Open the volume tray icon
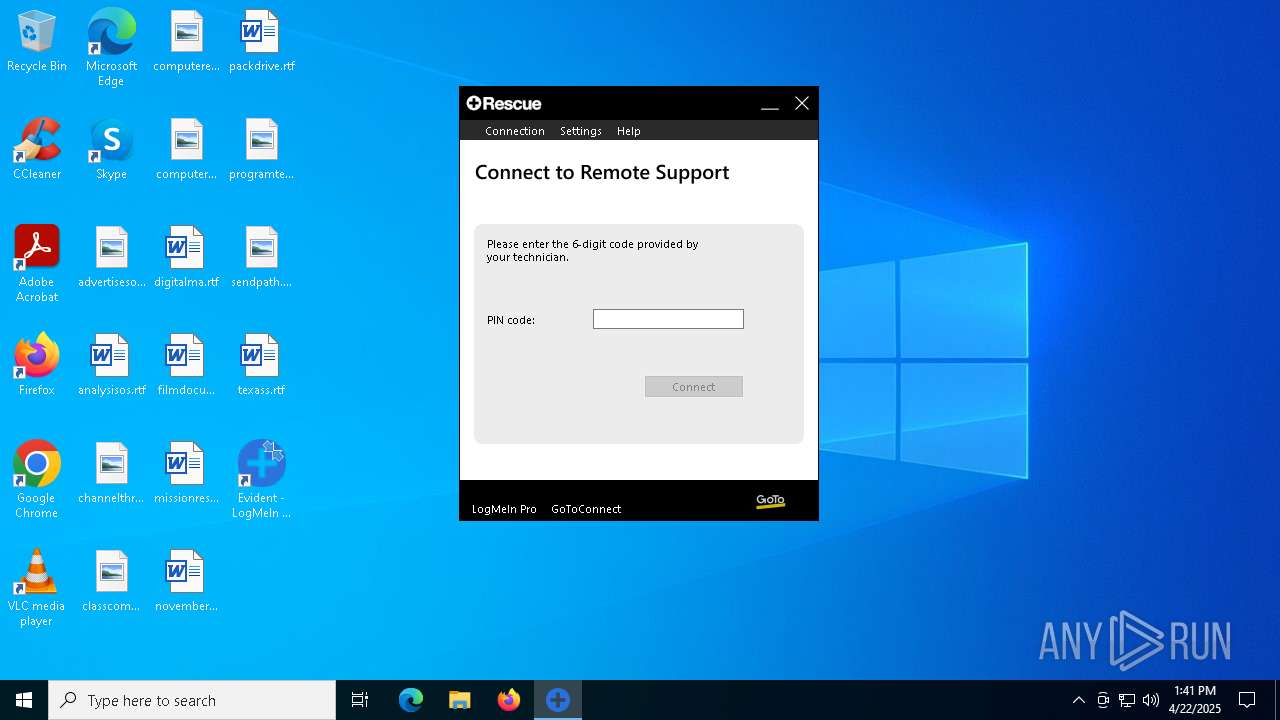The width and height of the screenshot is (1280, 720). 1151,700
